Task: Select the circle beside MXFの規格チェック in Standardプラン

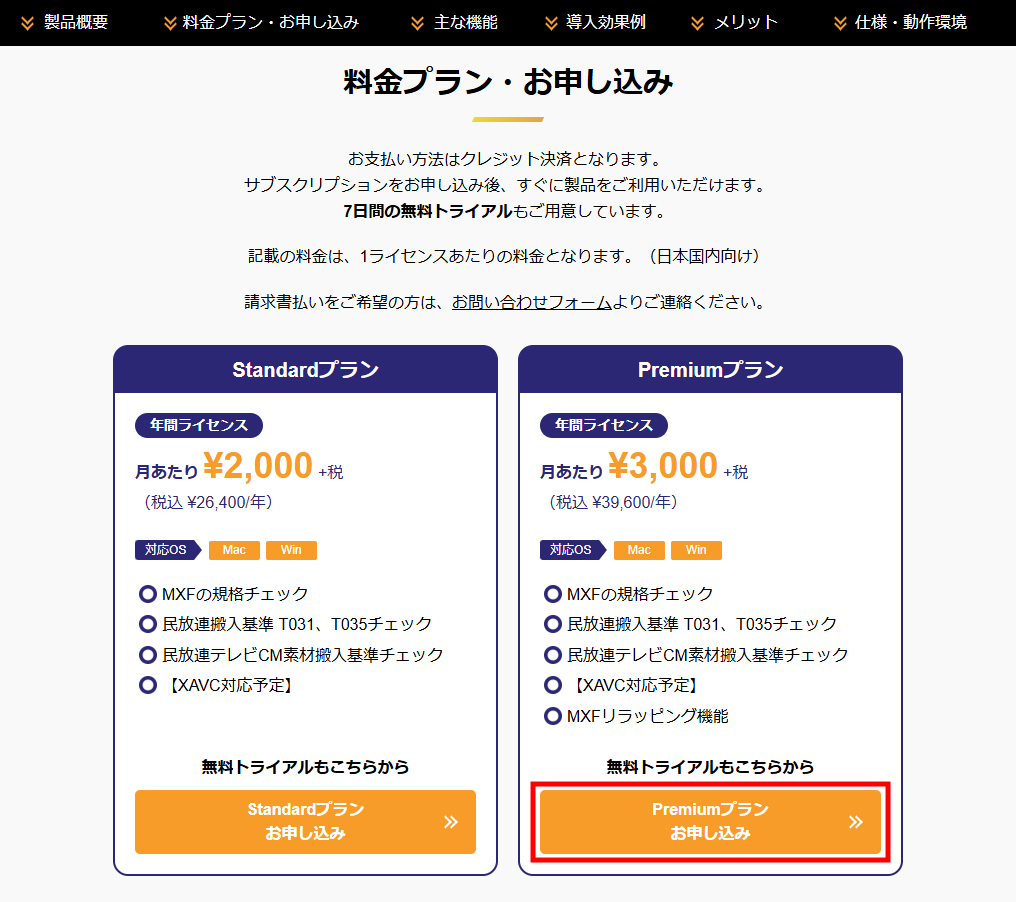Action: click(x=148, y=593)
